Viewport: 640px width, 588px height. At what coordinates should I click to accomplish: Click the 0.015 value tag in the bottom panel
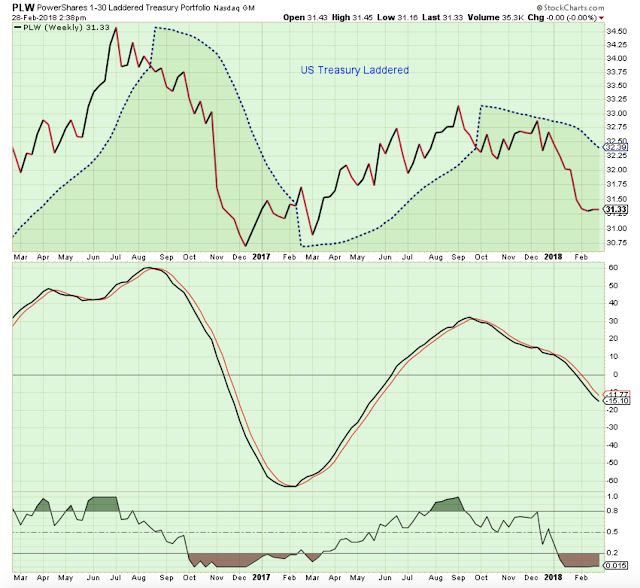pos(616,566)
